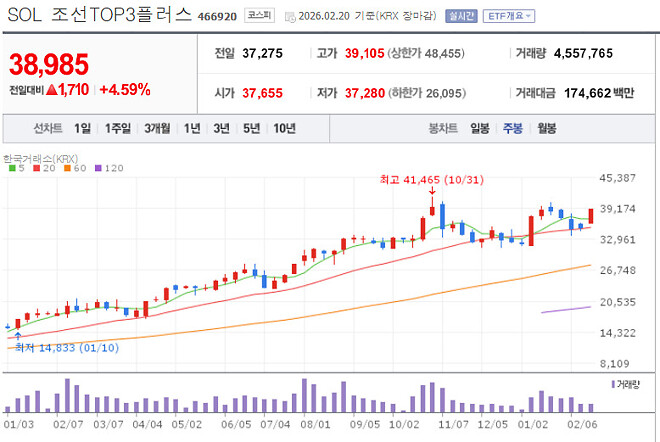The image size is (660, 442).
Task: Click the 실시간 real-time badge
Action: click(461, 16)
